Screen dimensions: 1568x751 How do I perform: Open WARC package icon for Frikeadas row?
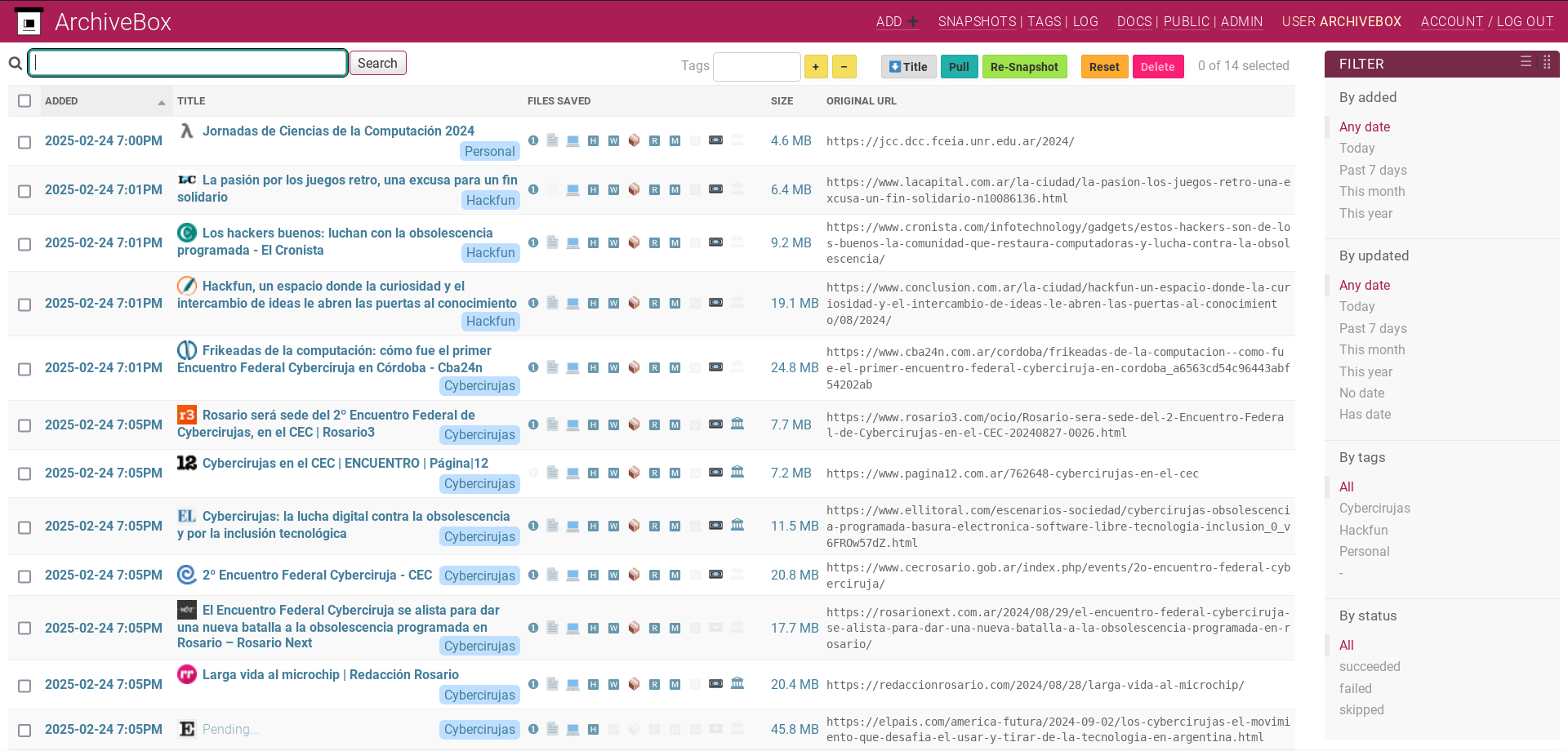pos(635,367)
